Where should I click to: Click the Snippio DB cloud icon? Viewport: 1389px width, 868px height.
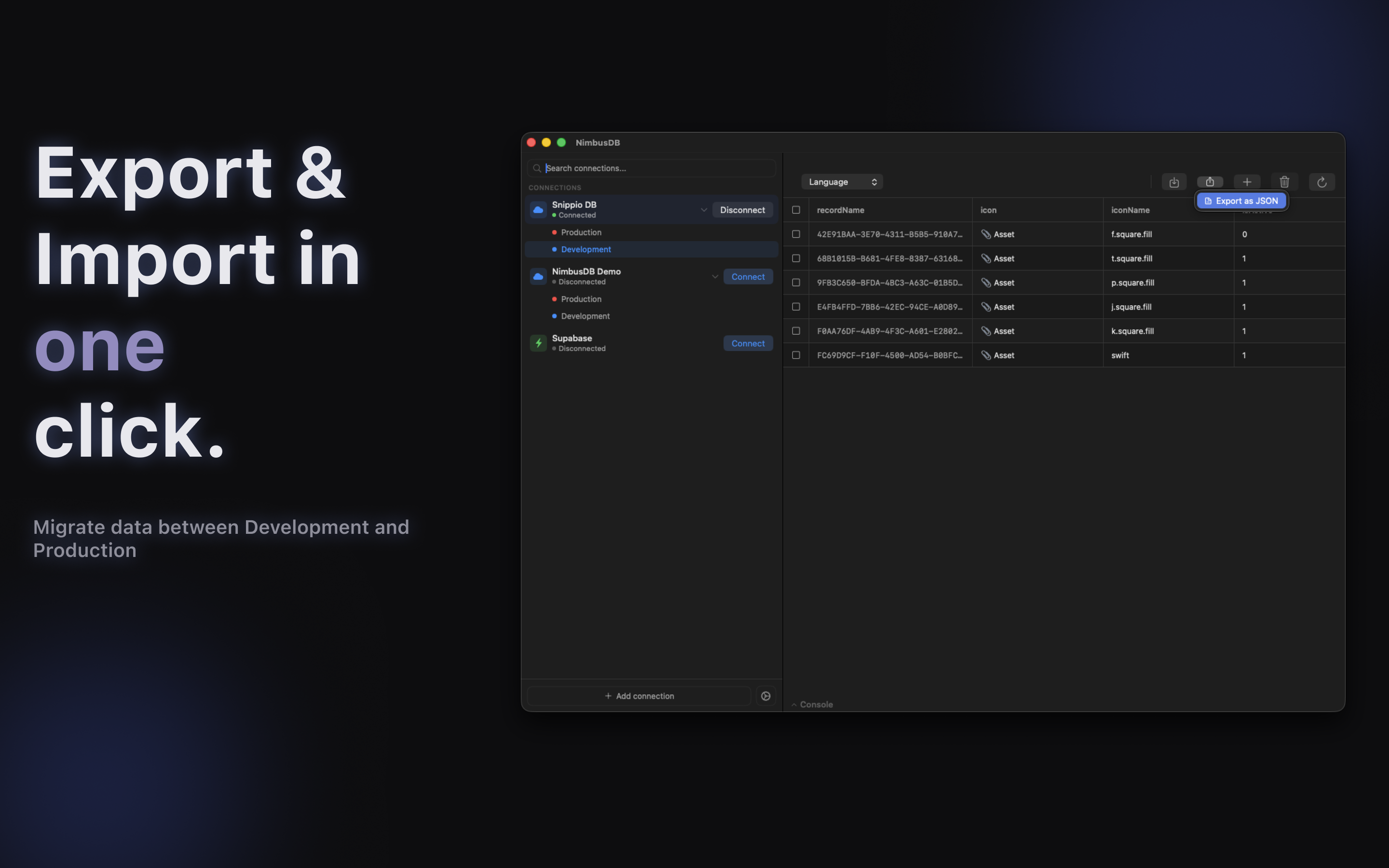538,210
